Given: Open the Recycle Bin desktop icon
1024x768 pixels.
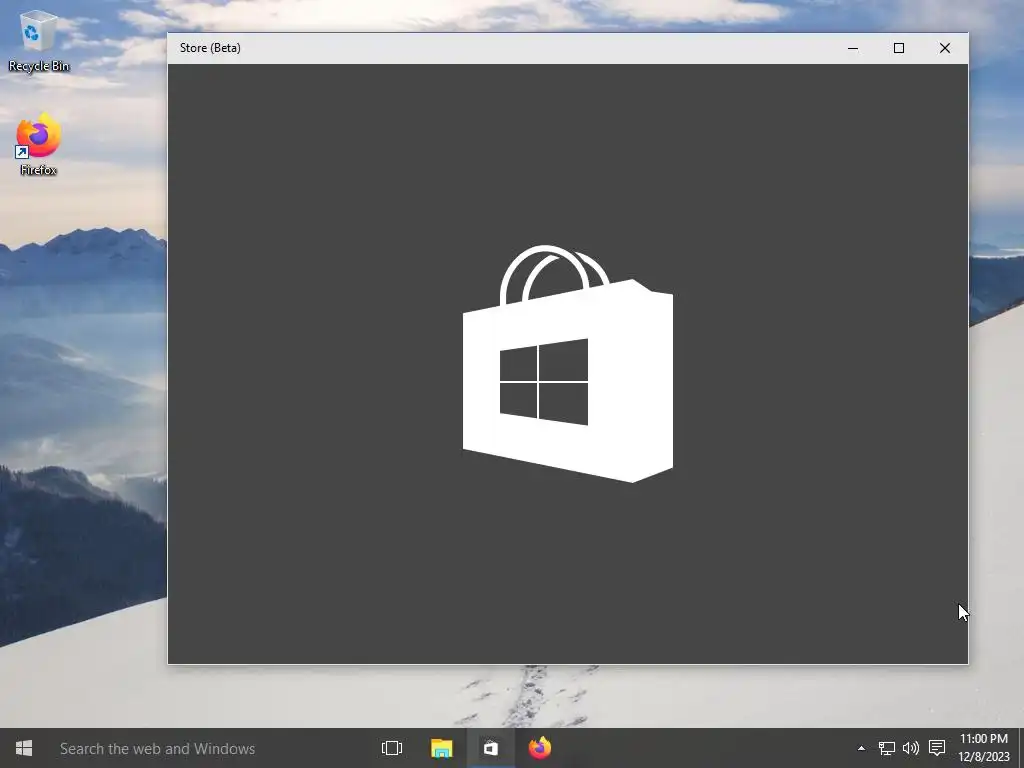Looking at the screenshot, I should tap(39, 40).
